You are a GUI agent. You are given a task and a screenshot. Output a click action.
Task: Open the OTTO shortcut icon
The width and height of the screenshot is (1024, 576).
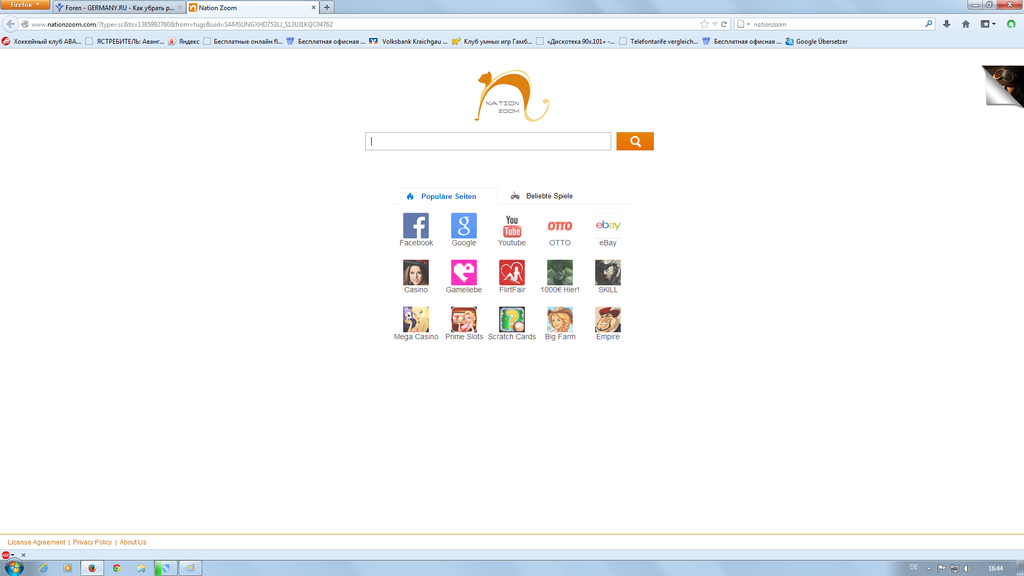(560, 225)
